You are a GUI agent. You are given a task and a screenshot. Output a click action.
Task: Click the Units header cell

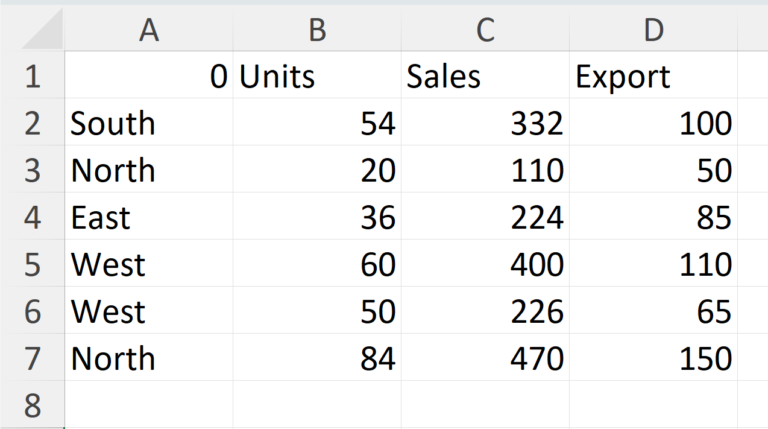317,77
